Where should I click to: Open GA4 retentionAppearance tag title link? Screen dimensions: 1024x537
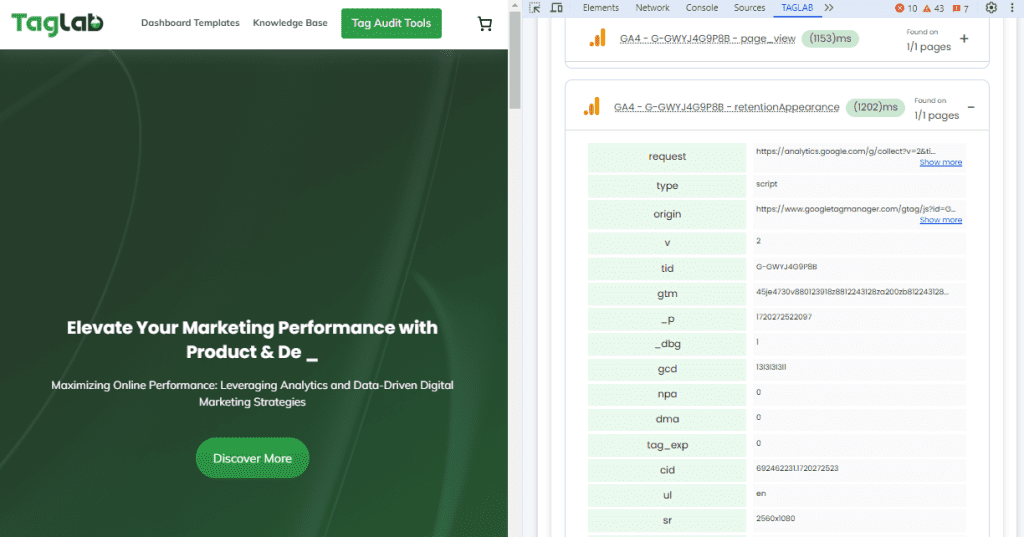pyautogui.click(x=726, y=107)
